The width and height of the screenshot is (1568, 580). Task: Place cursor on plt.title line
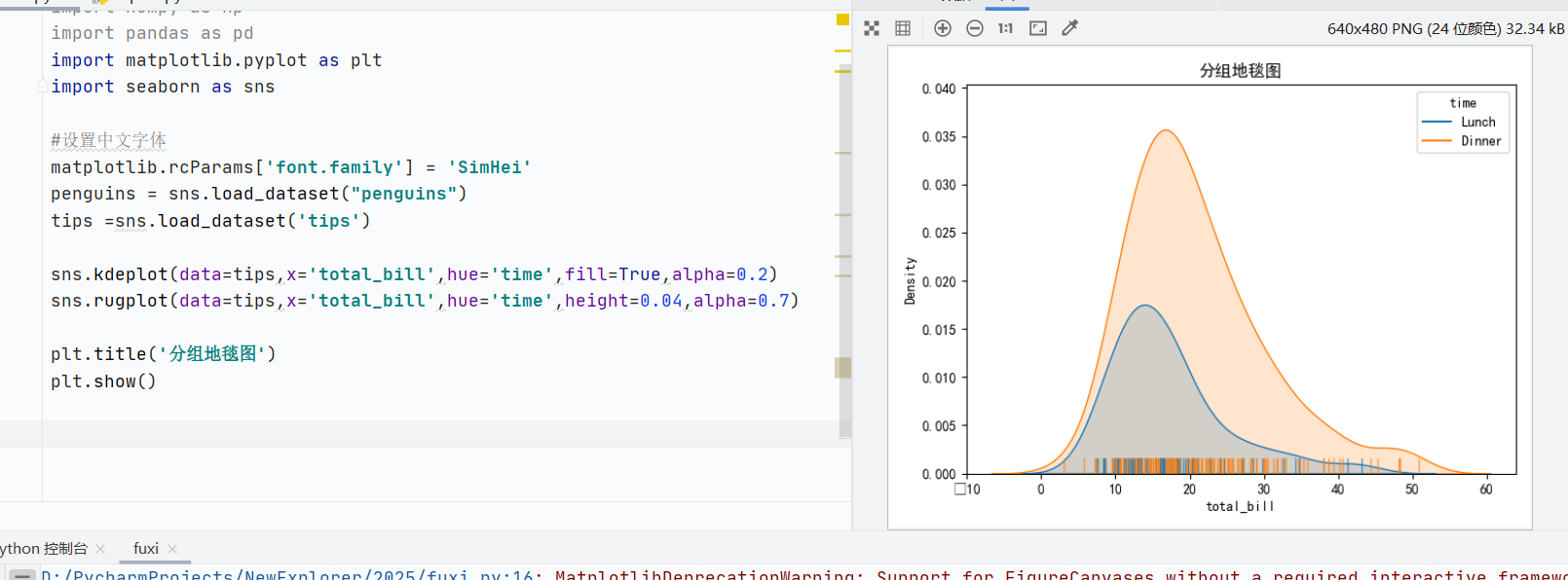tap(164, 354)
